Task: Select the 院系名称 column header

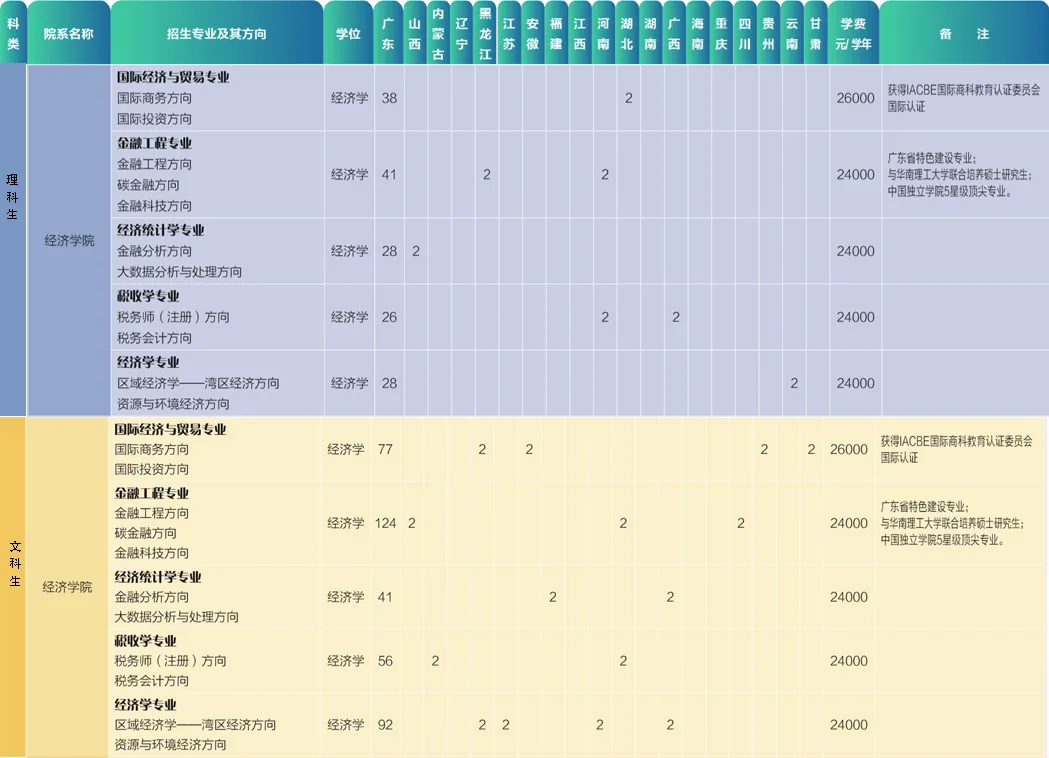Action: 67,32
